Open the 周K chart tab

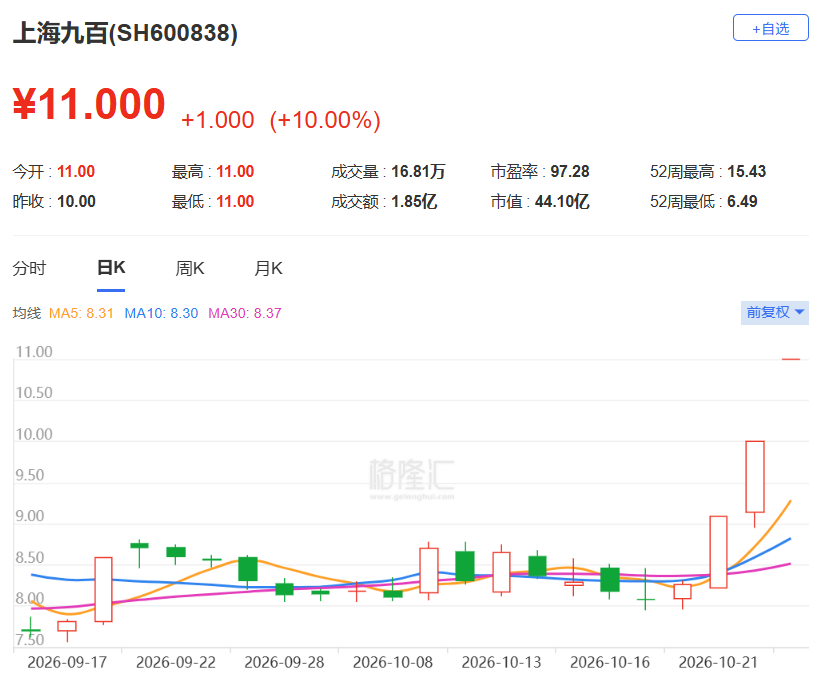coord(190,268)
